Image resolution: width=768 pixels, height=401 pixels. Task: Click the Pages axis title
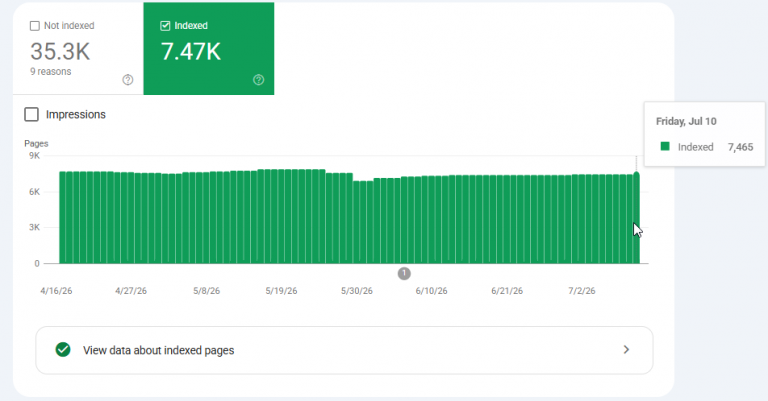click(x=36, y=143)
